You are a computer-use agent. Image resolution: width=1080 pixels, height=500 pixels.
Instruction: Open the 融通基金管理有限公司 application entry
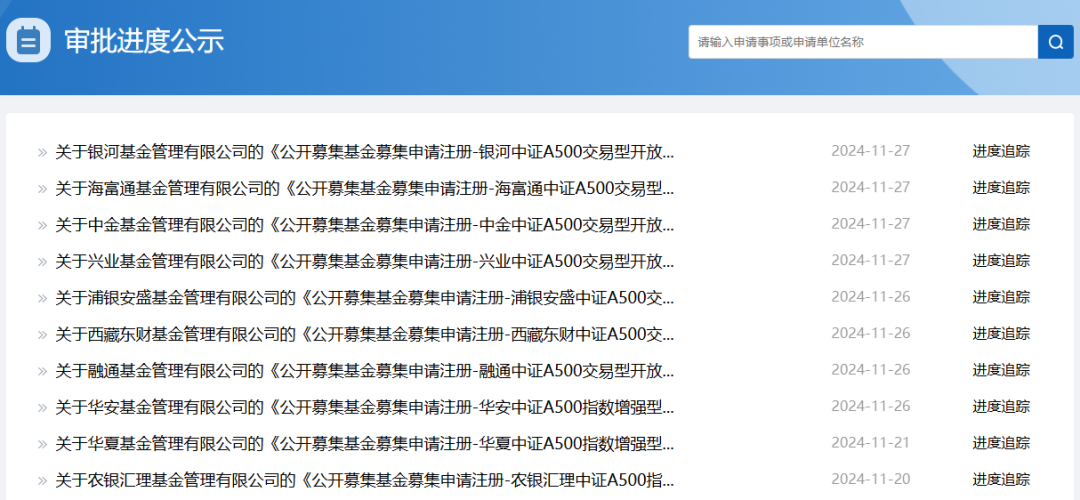(364, 371)
